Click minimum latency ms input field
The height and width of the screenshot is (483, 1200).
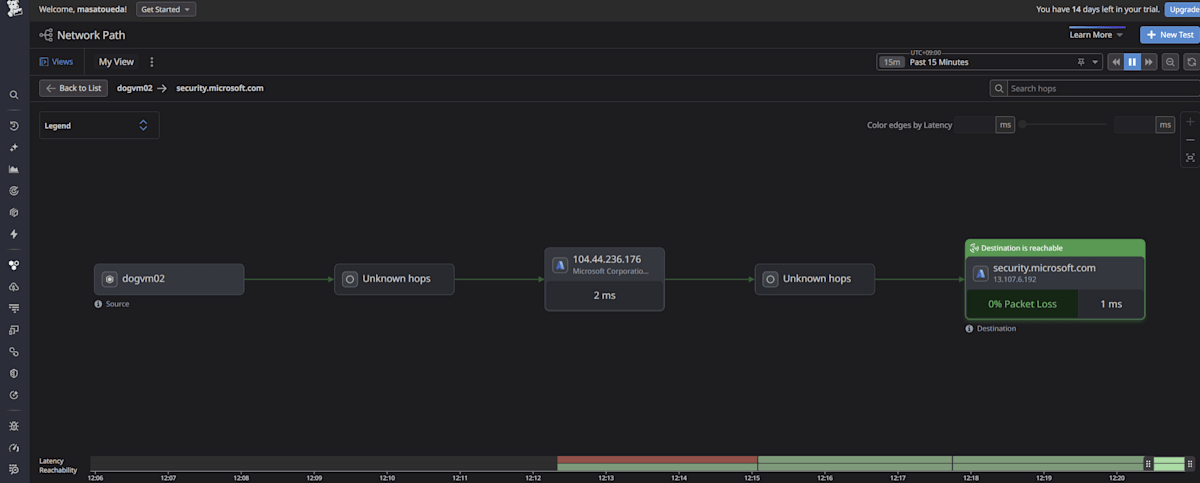click(x=975, y=125)
